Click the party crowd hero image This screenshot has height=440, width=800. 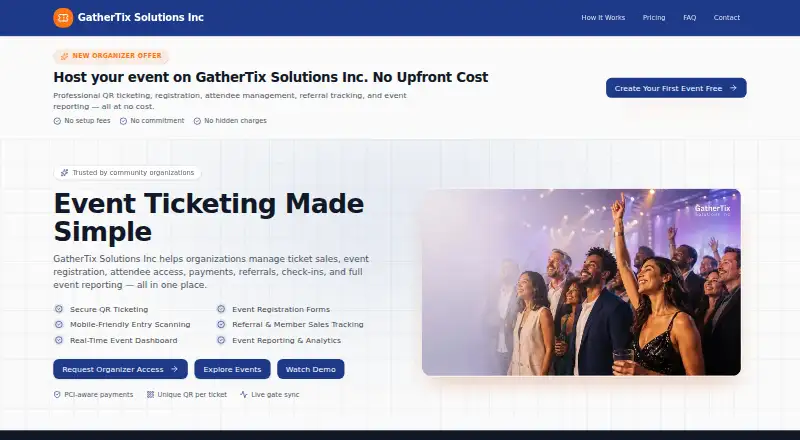pos(581,282)
